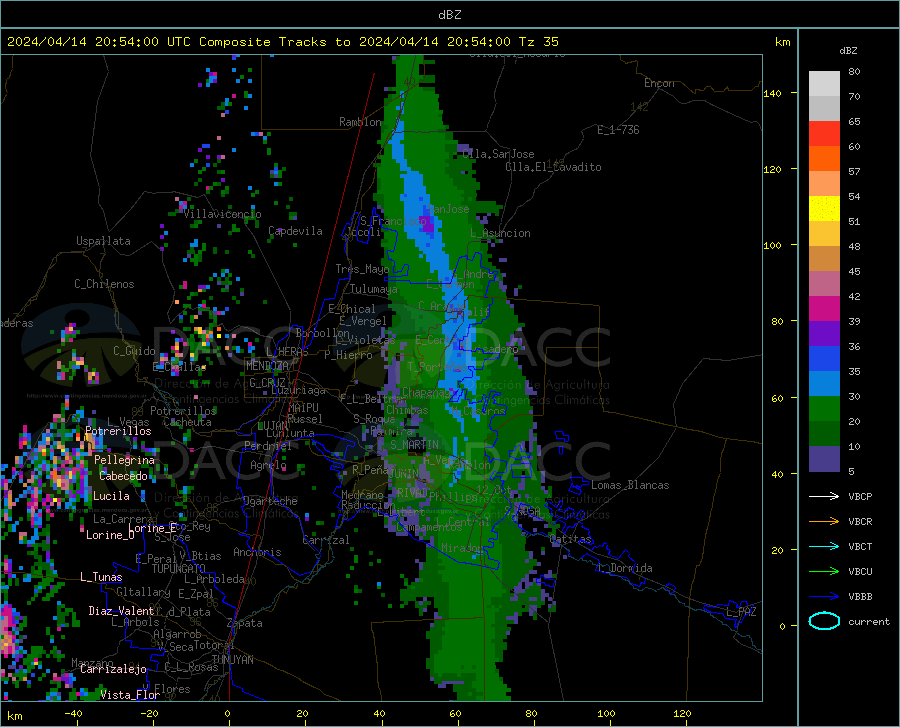Click the Zapata label
The image size is (900, 727).
point(245,623)
